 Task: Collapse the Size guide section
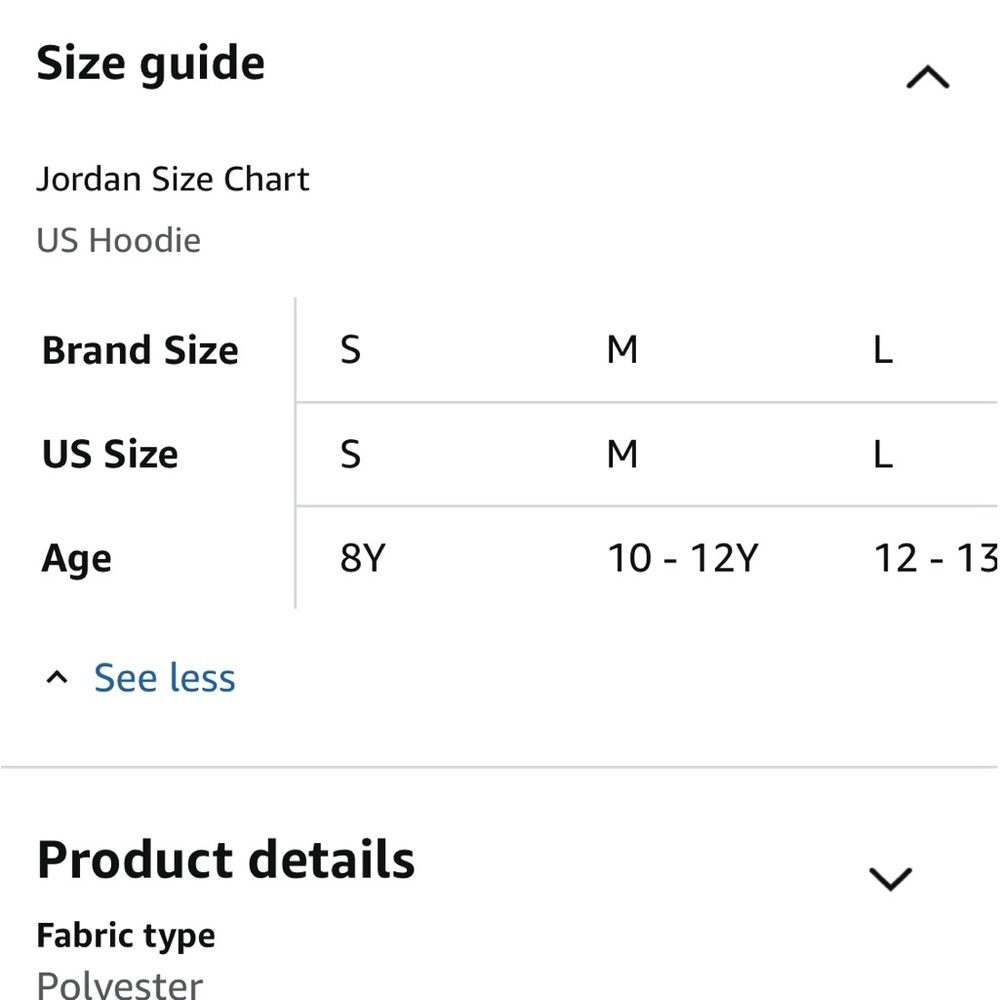click(x=926, y=77)
